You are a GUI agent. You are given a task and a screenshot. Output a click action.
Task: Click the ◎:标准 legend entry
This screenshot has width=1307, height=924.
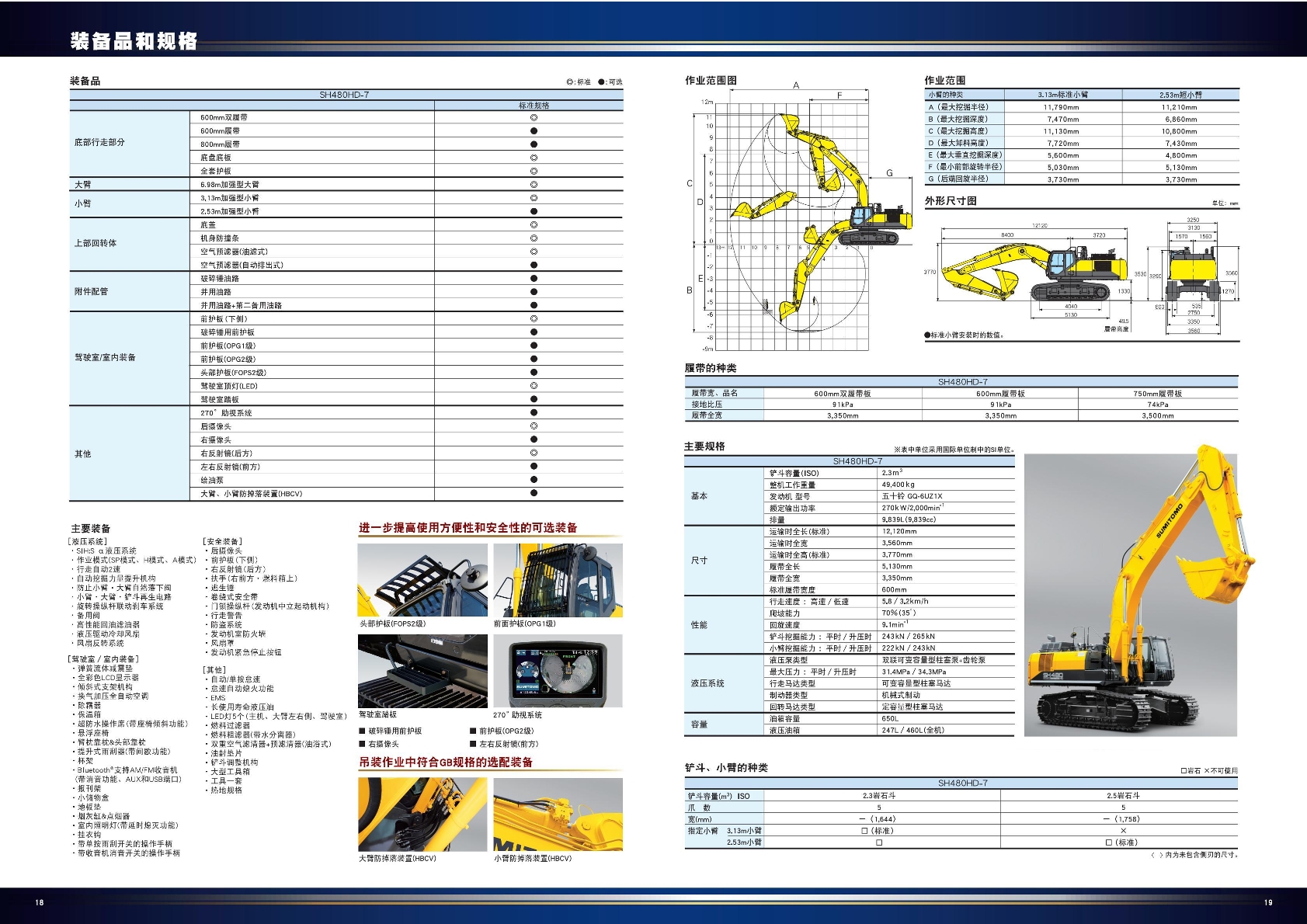(x=579, y=82)
